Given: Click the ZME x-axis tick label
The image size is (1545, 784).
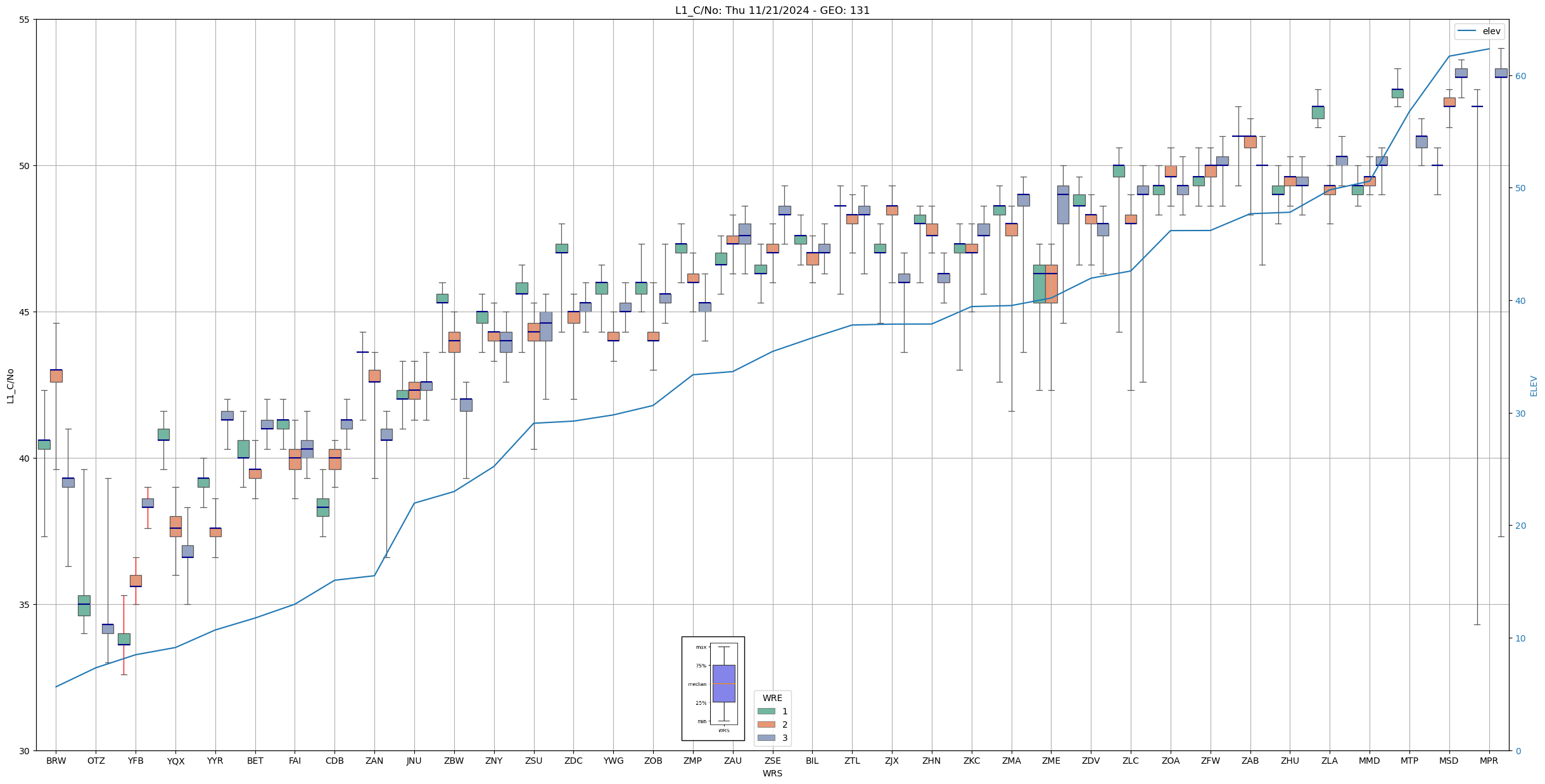Looking at the screenshot, I should [1051, 761].
